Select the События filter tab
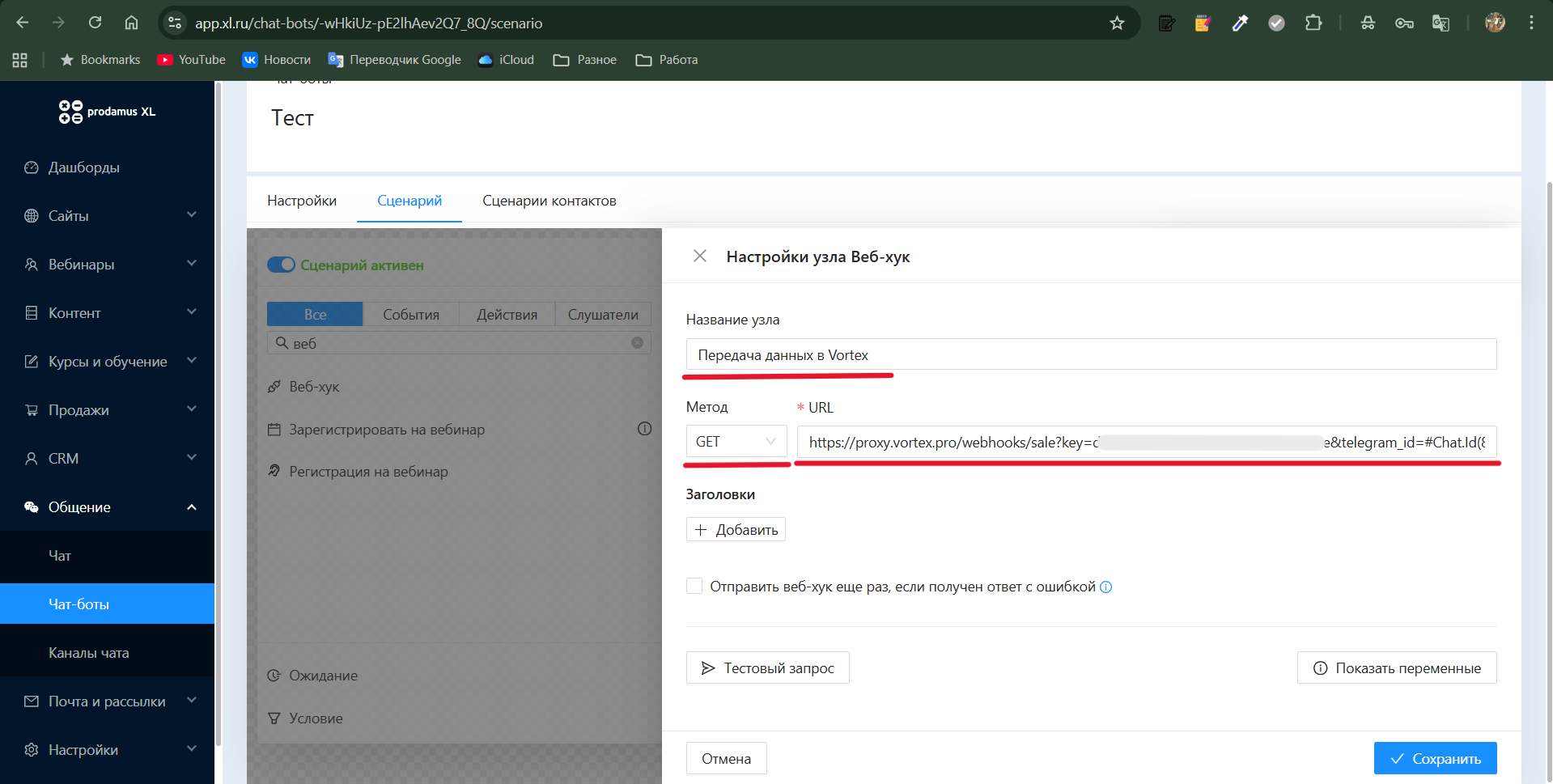 (410, 315)
